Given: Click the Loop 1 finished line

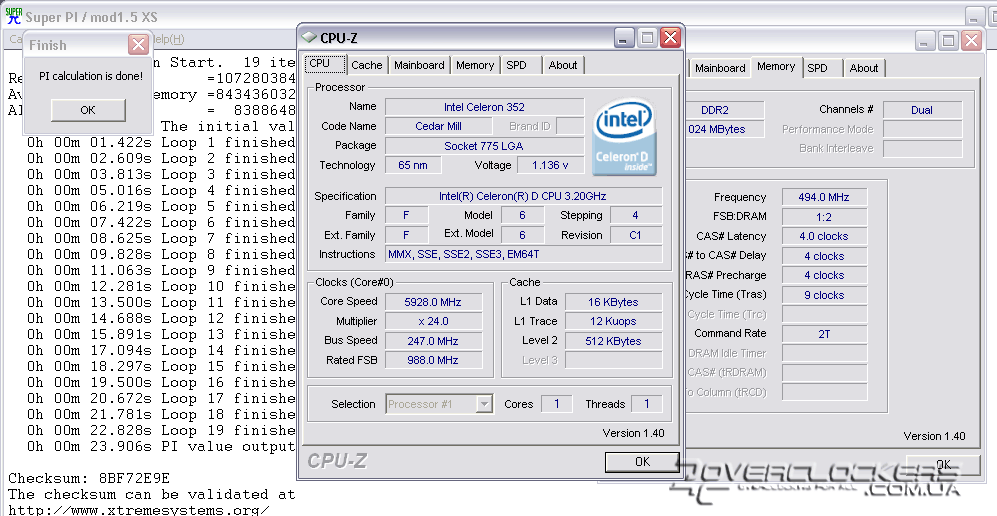Looking at the screenshot, I should [x=161, y=142].
